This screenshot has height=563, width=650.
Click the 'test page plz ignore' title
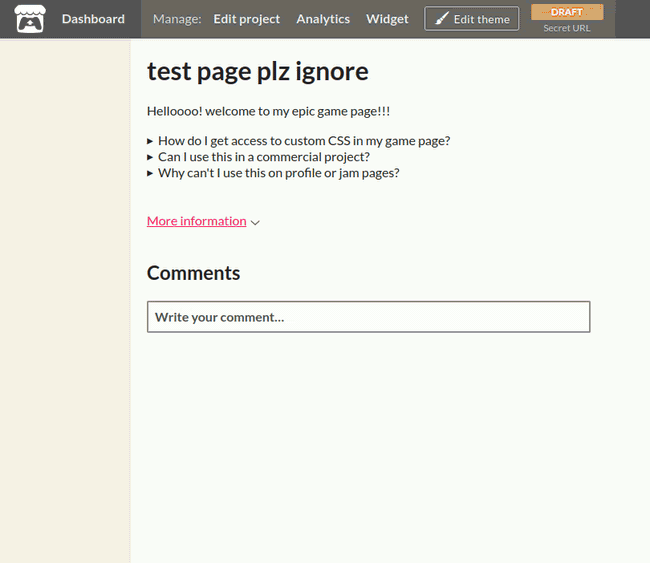(258, 72)
